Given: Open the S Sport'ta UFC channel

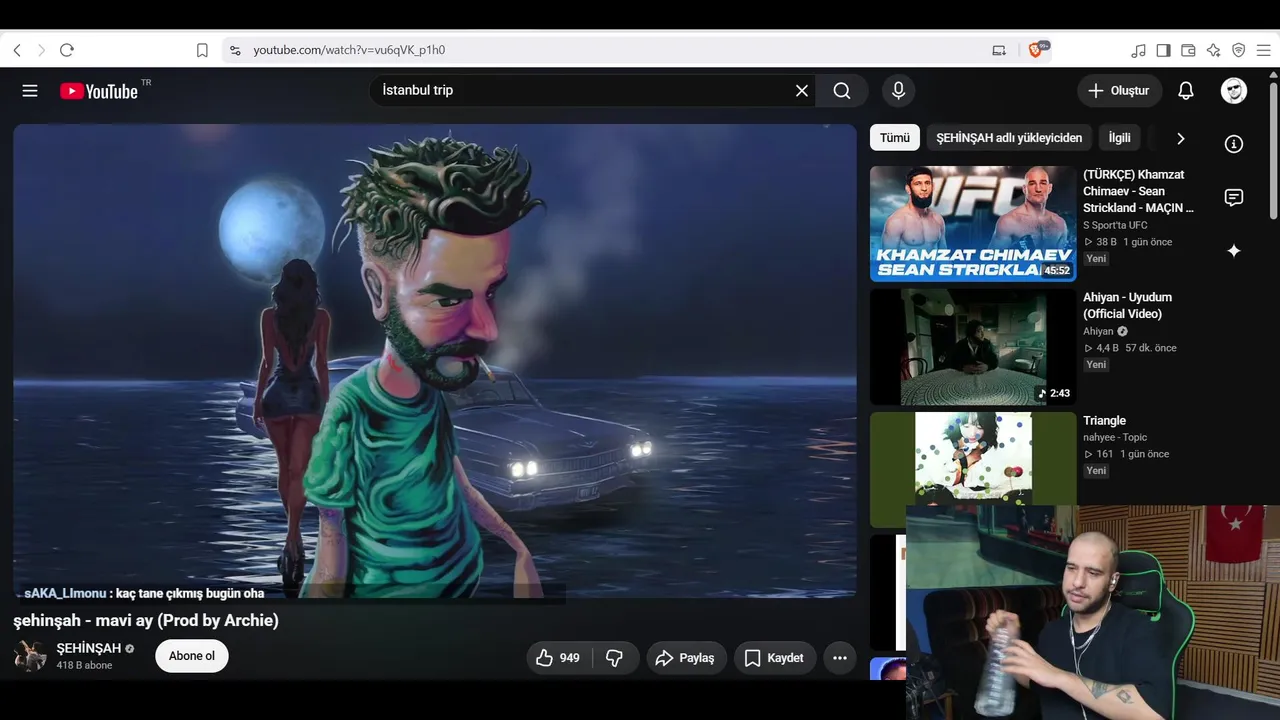Looking at the screenshot, I should click(1115, 225).
